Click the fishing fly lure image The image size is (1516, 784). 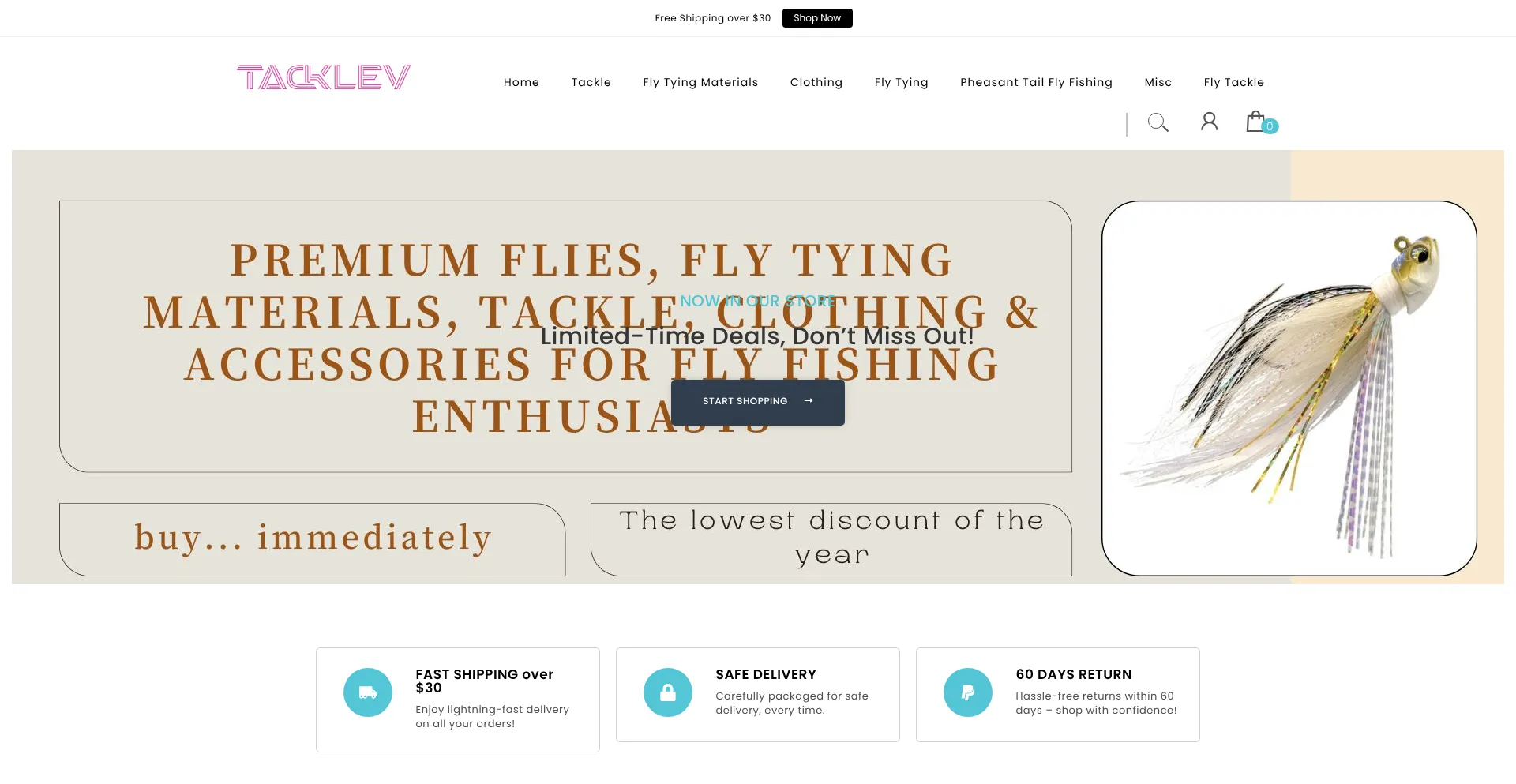tap(1289, 388)
